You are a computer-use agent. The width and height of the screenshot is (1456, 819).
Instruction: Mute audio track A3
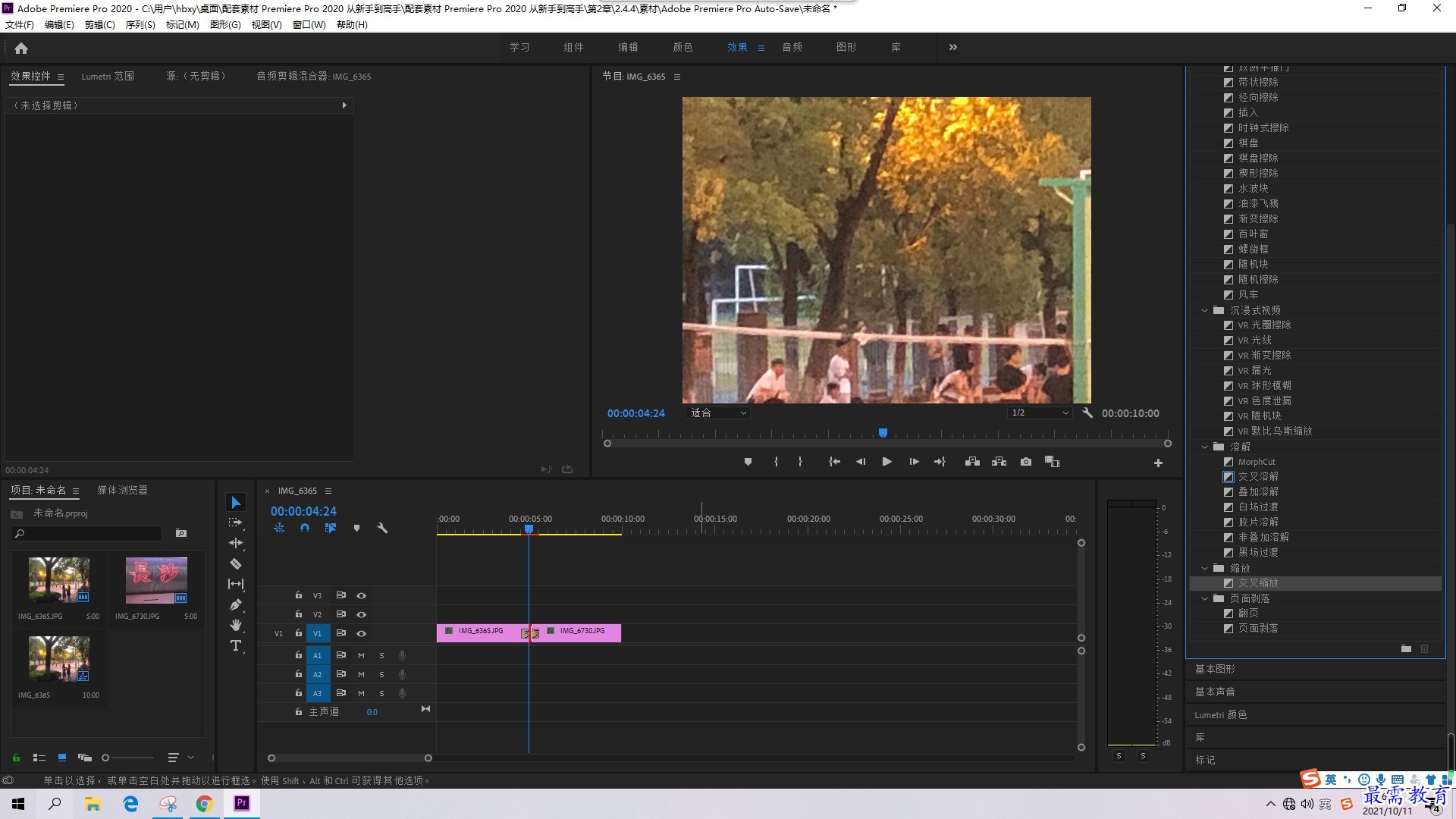pyautogui.click(x=361, y=693)
